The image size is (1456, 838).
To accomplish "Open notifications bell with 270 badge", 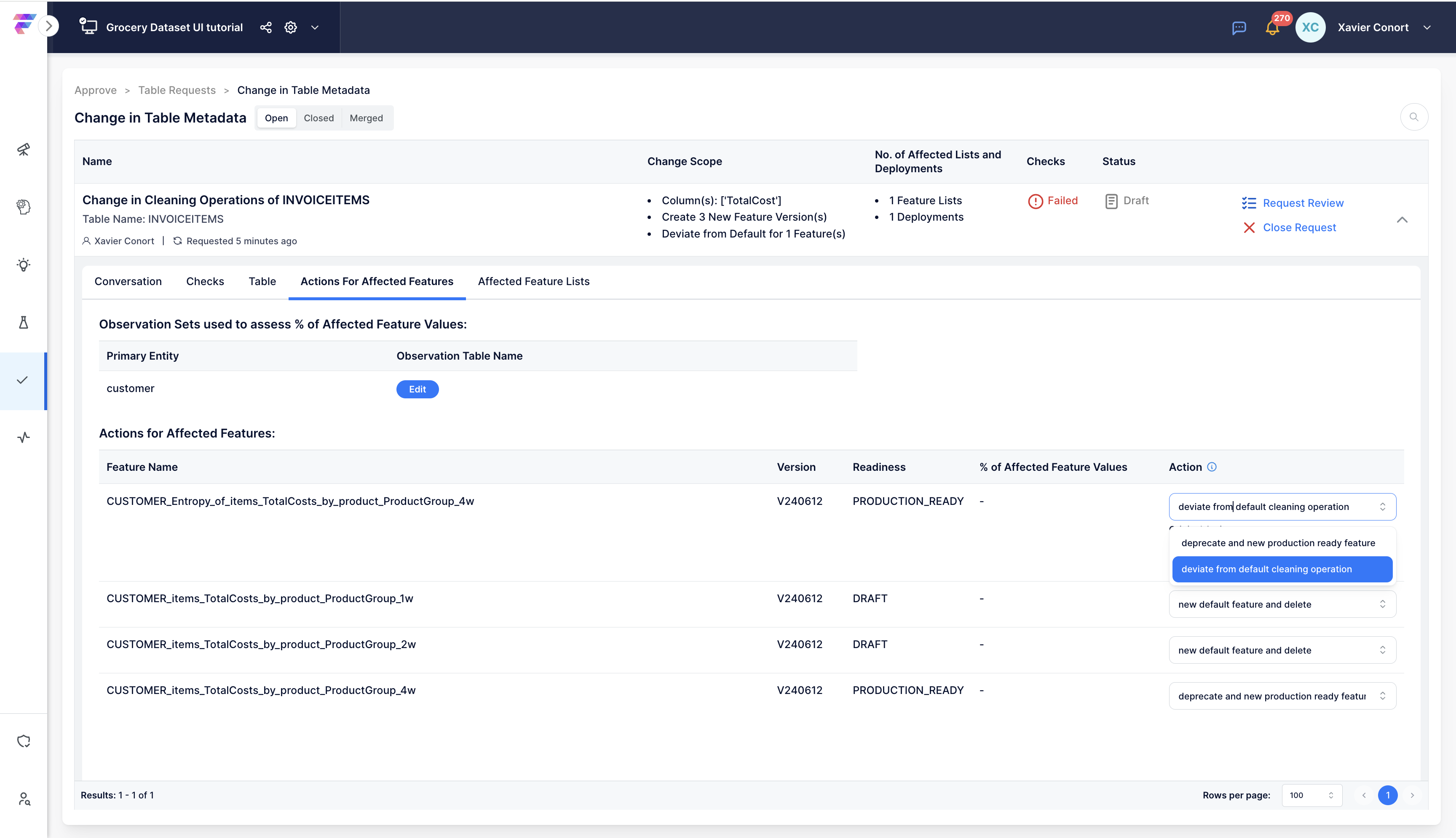I will pos(1273,27).
